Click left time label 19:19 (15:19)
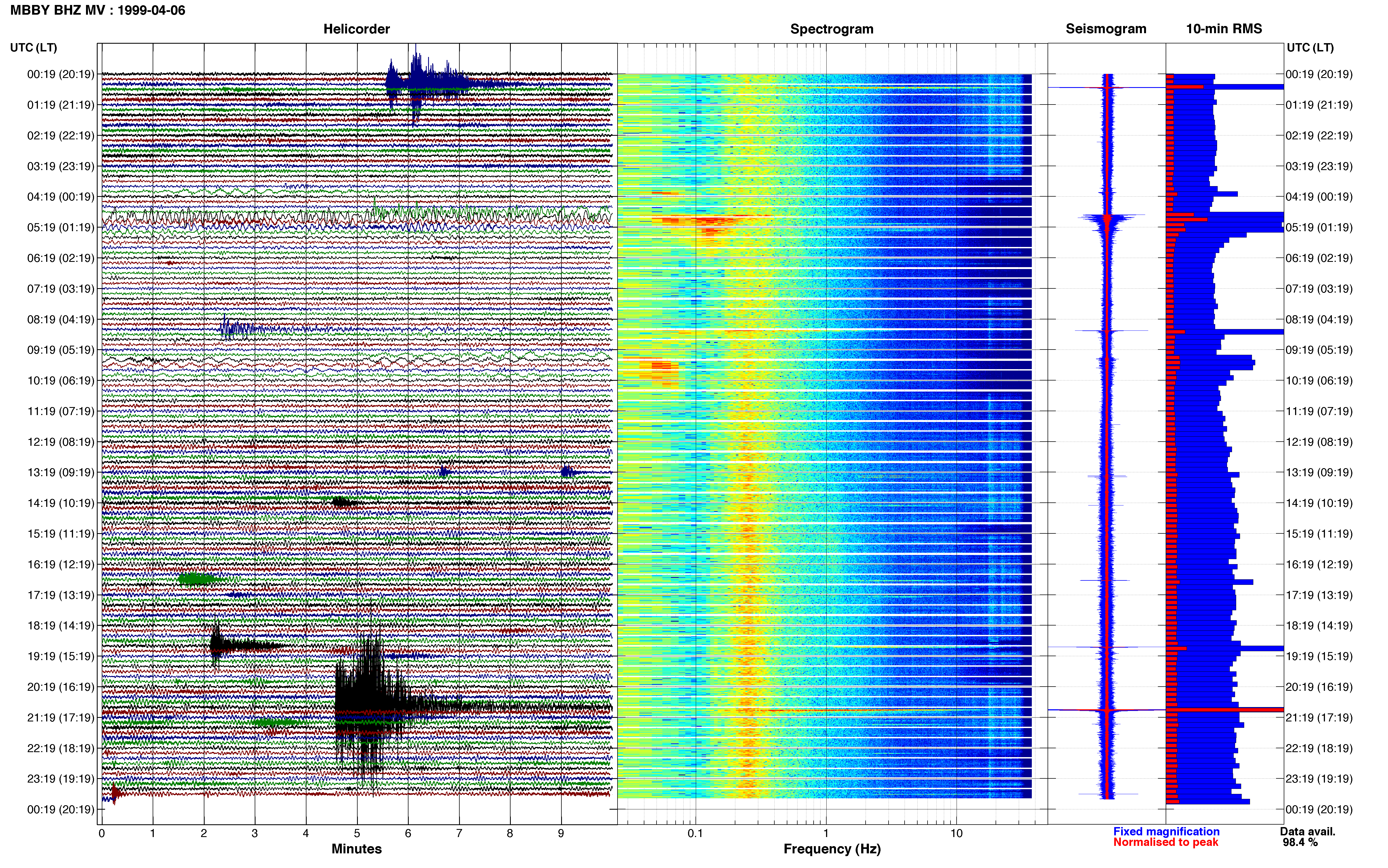Image resolution: width=1388 pixels, height=868 pixels. tap(61, 656)
